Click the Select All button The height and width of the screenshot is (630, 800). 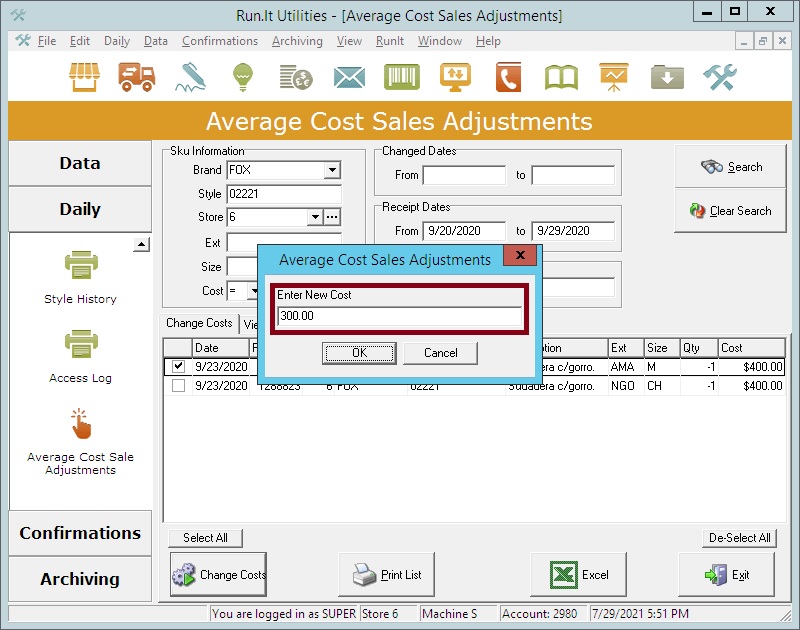tap(206, 538)
